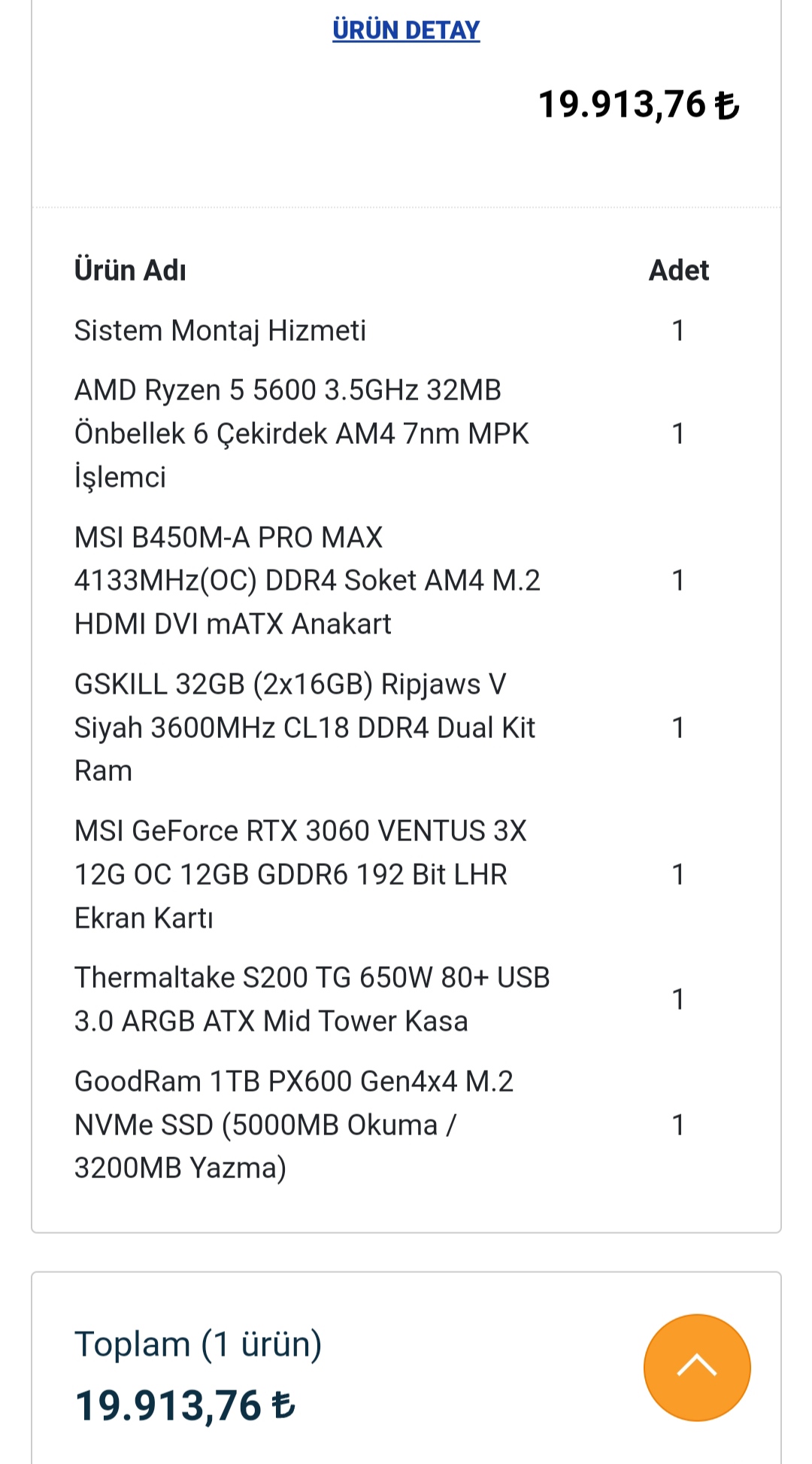This screenshot has width=812, height=1464.
Task: Select the MSI GeForce RTX 3060 item
Action: [300, 874]
